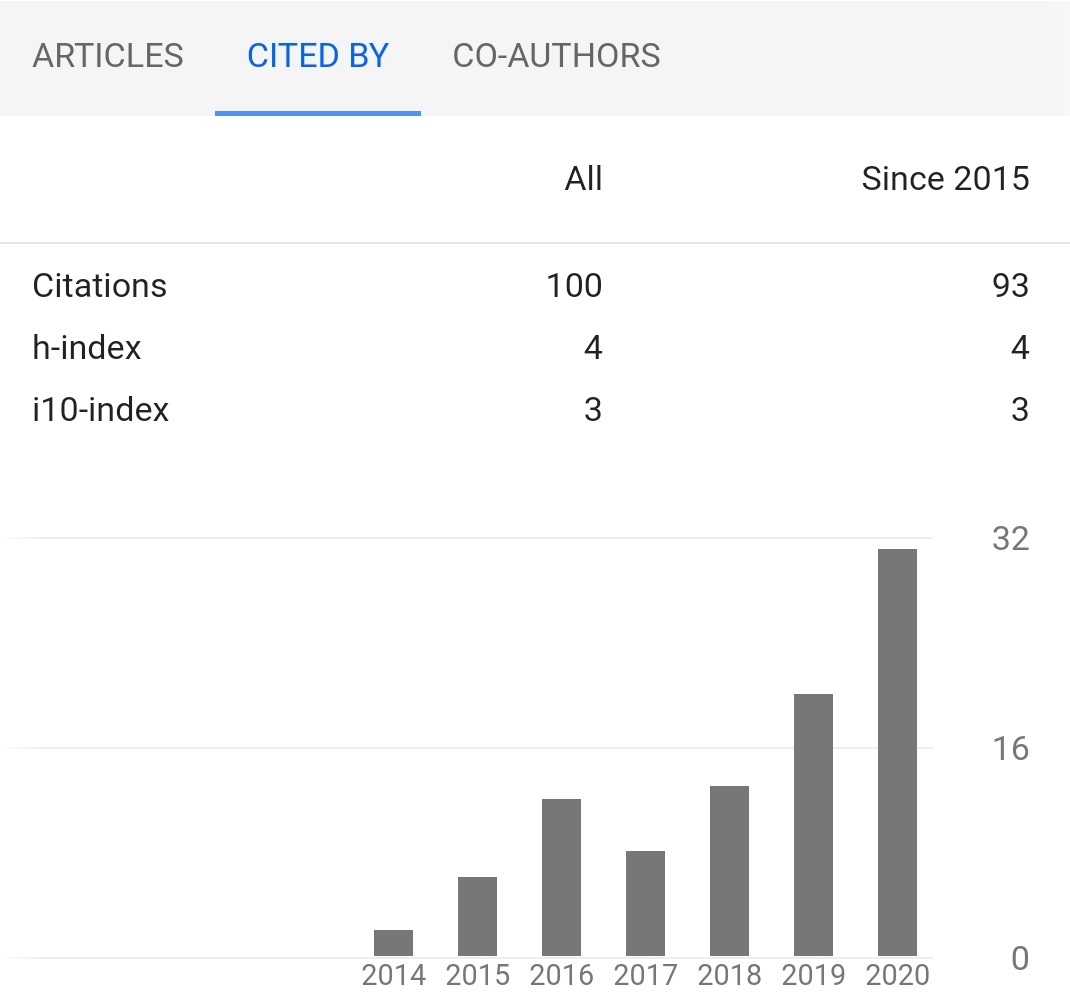The width and height of the screenshot is (1070, 992).
Task: Click the 2019 citations bar
Action: pyautogui.click(x=813, y=825)
